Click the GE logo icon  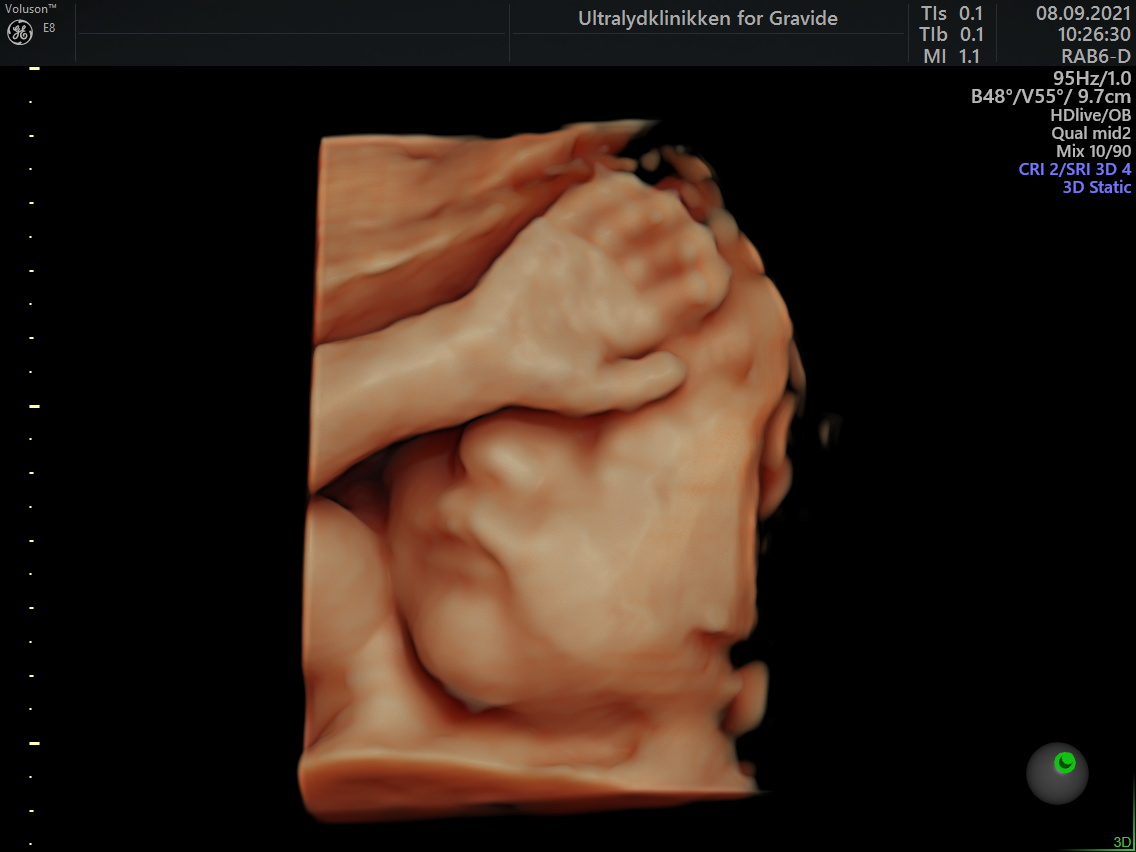pos(20,32)
